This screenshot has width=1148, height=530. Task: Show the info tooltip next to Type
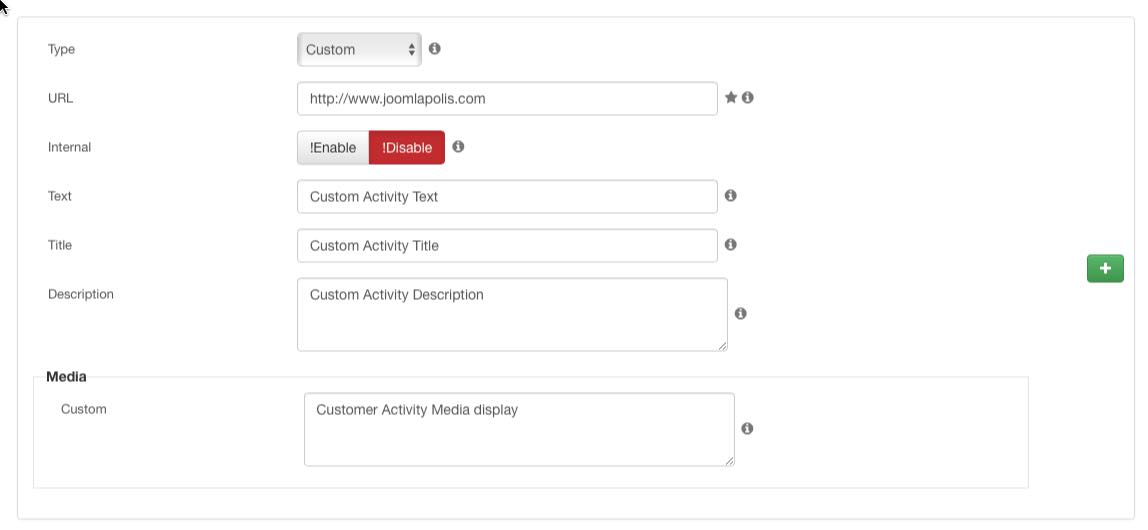(x=434, y=48)
